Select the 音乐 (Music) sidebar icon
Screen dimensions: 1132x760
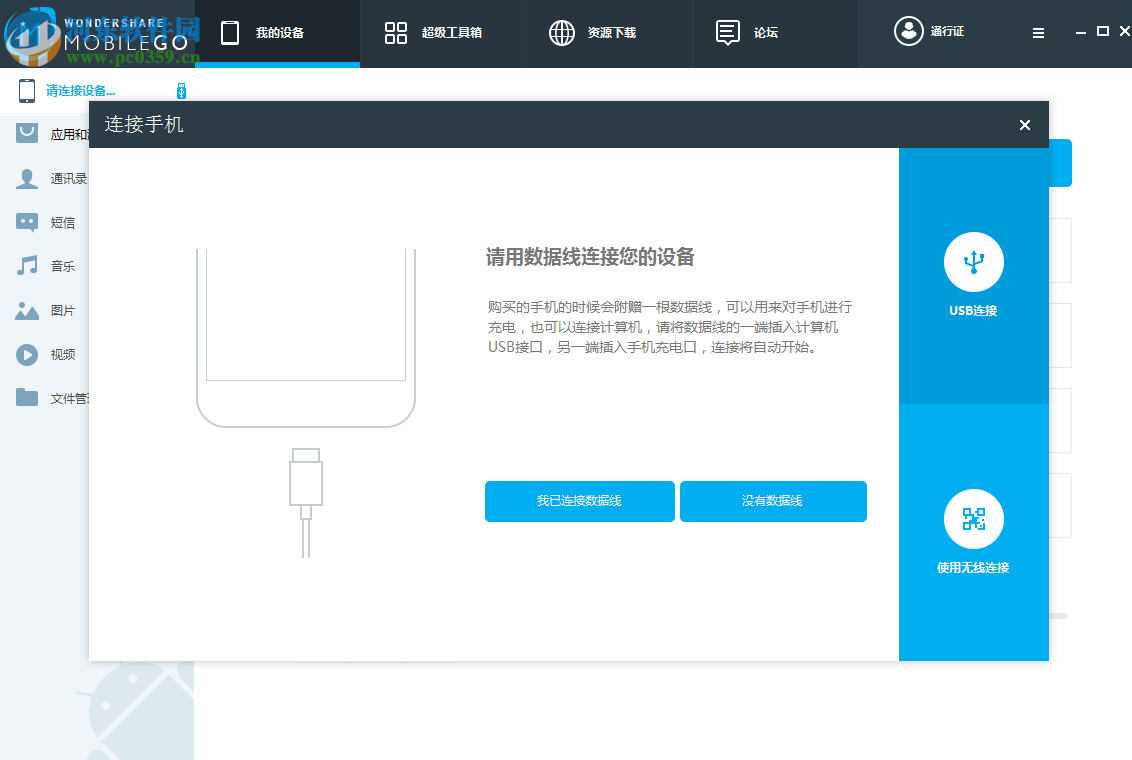click(27, 265)
